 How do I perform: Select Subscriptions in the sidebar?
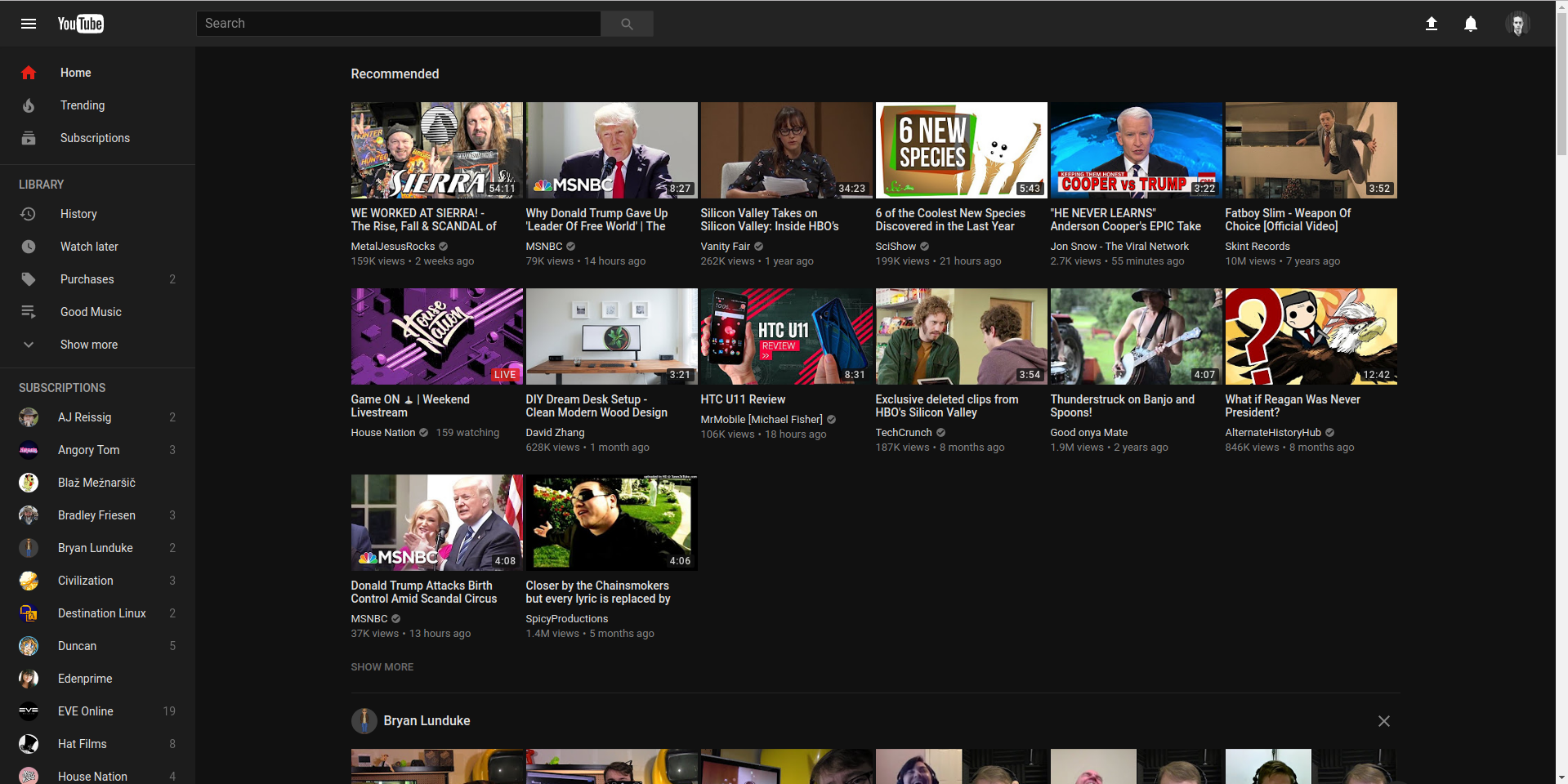(98, 138)
